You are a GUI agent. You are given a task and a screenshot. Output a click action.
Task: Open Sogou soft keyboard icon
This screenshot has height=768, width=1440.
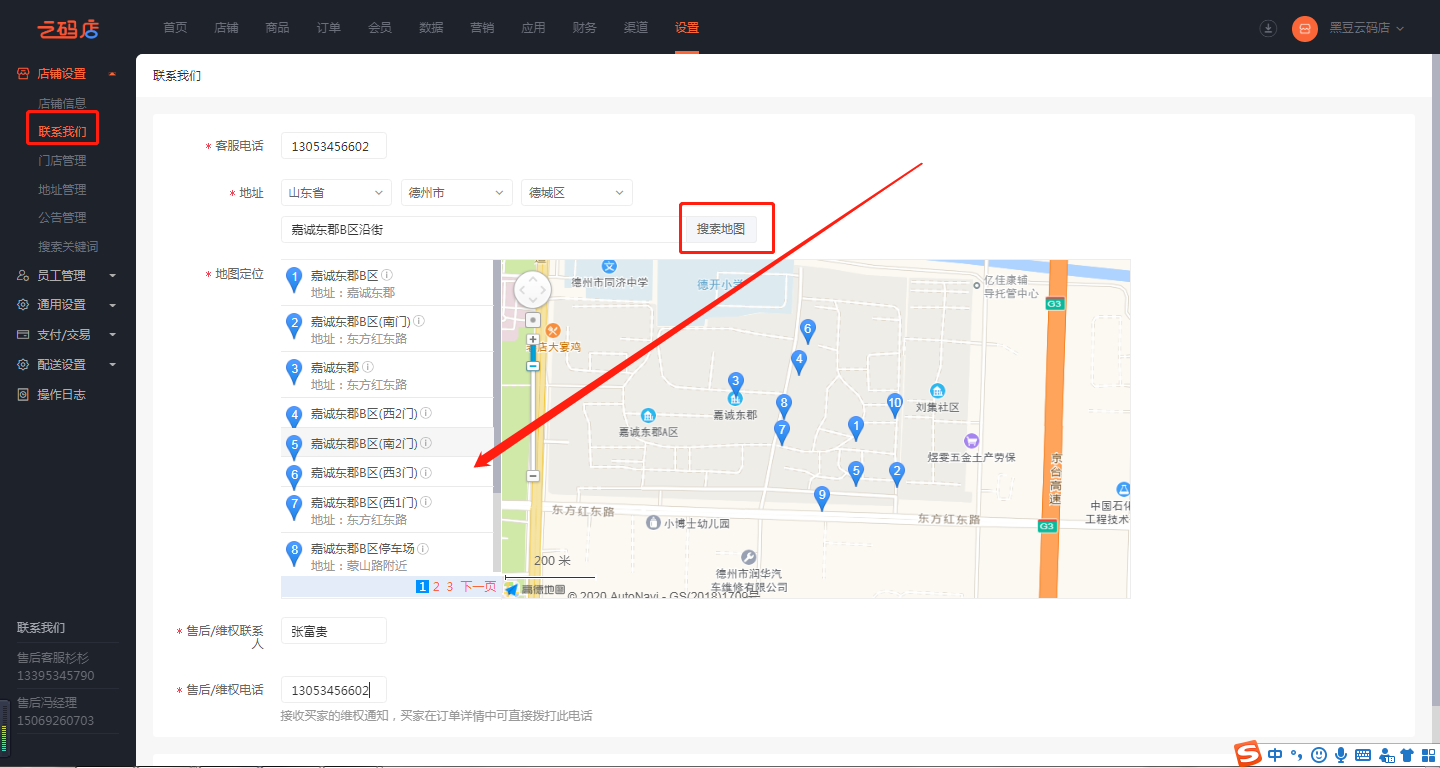click(1363, 755)
